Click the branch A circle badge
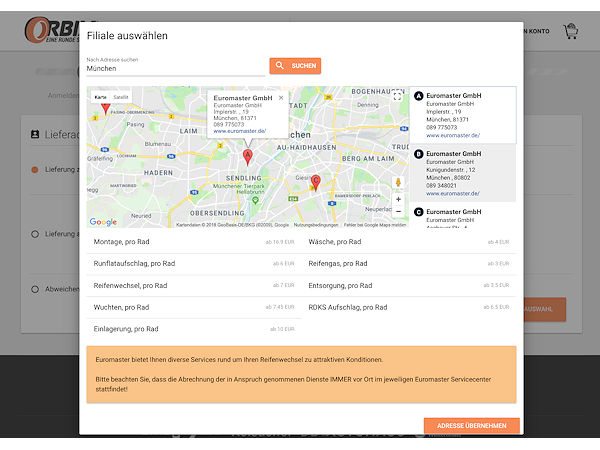This screenshot has height=450, width=600. pyautogui.click(x=419, y=96)
